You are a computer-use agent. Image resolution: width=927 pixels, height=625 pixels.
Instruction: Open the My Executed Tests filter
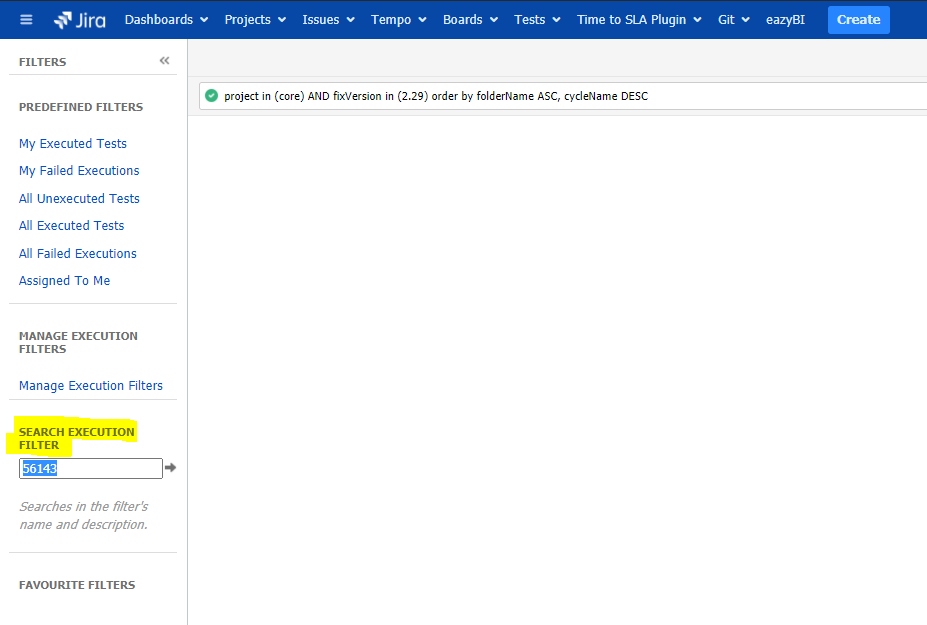click(x=73, y=144)
